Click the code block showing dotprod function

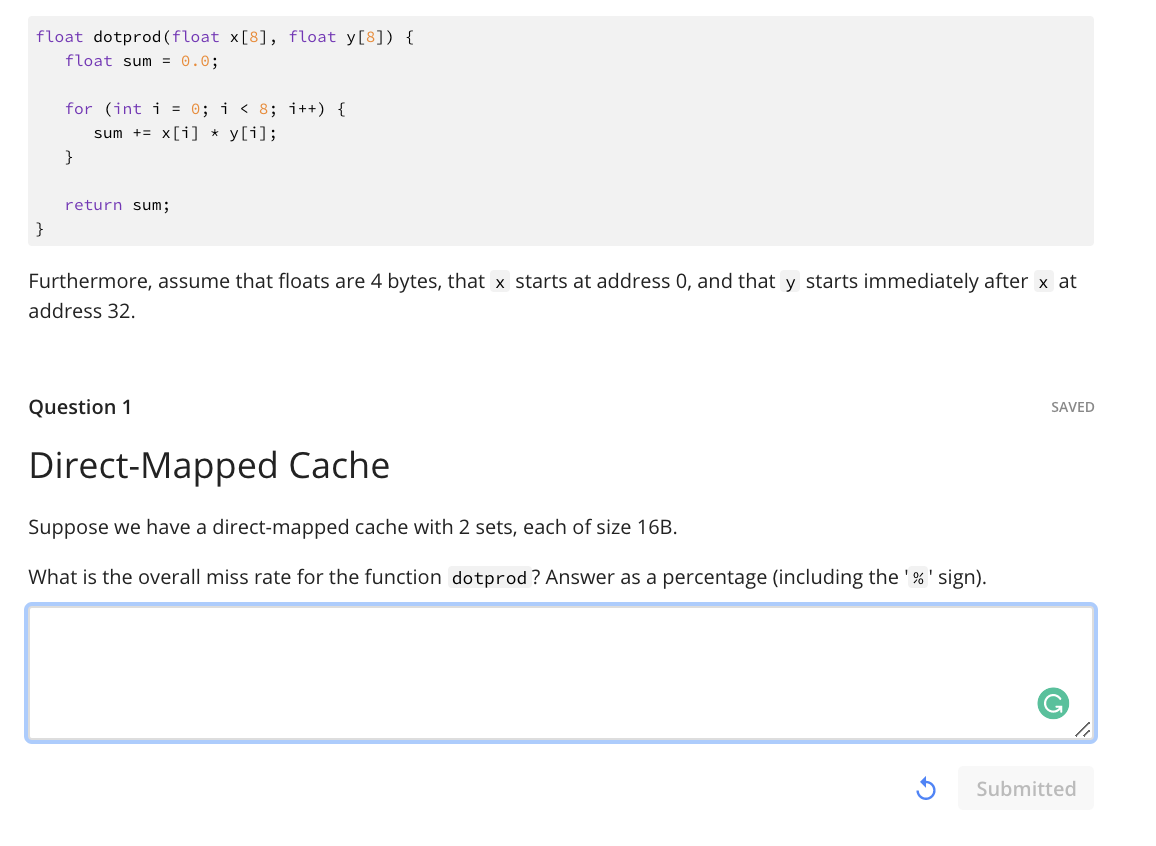560,130
